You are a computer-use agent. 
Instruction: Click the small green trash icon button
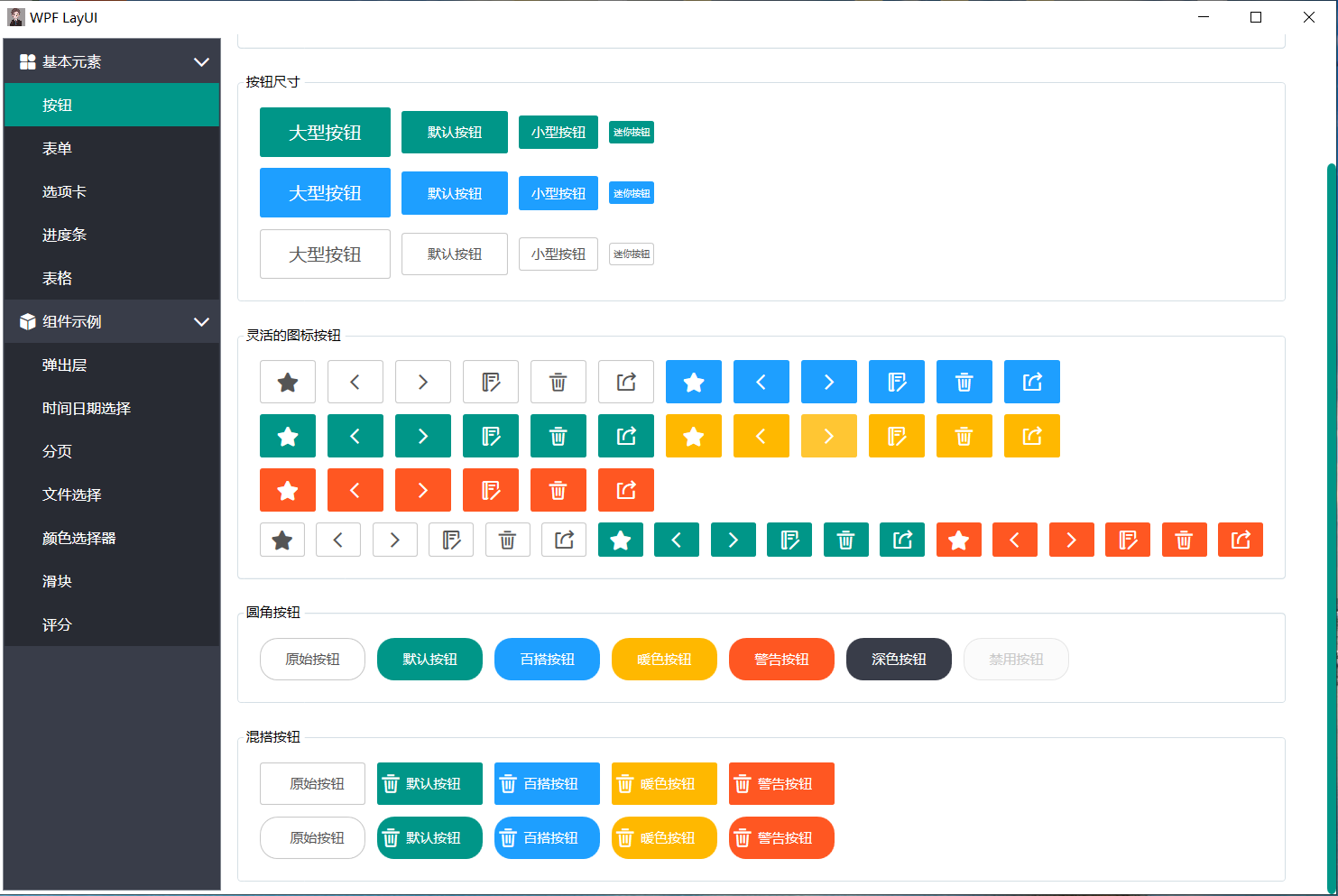pyautogui.click(x=845, y=540)
